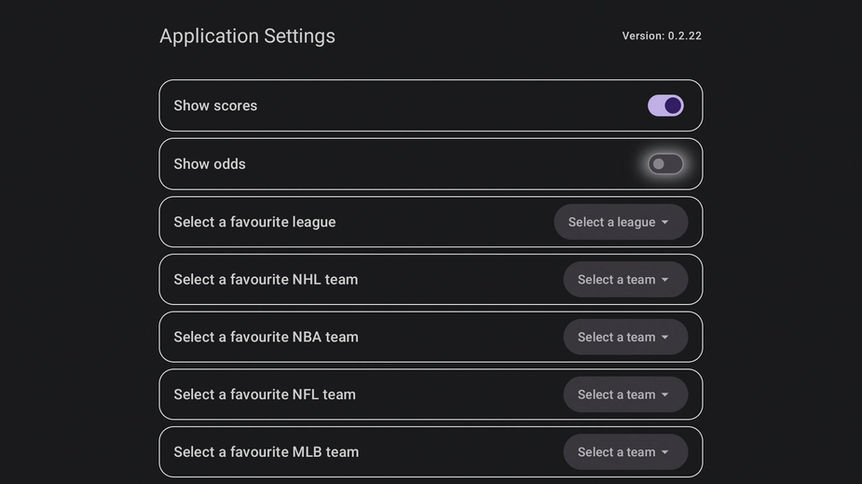Open the NHL team dropdown

tap(625, 280)
